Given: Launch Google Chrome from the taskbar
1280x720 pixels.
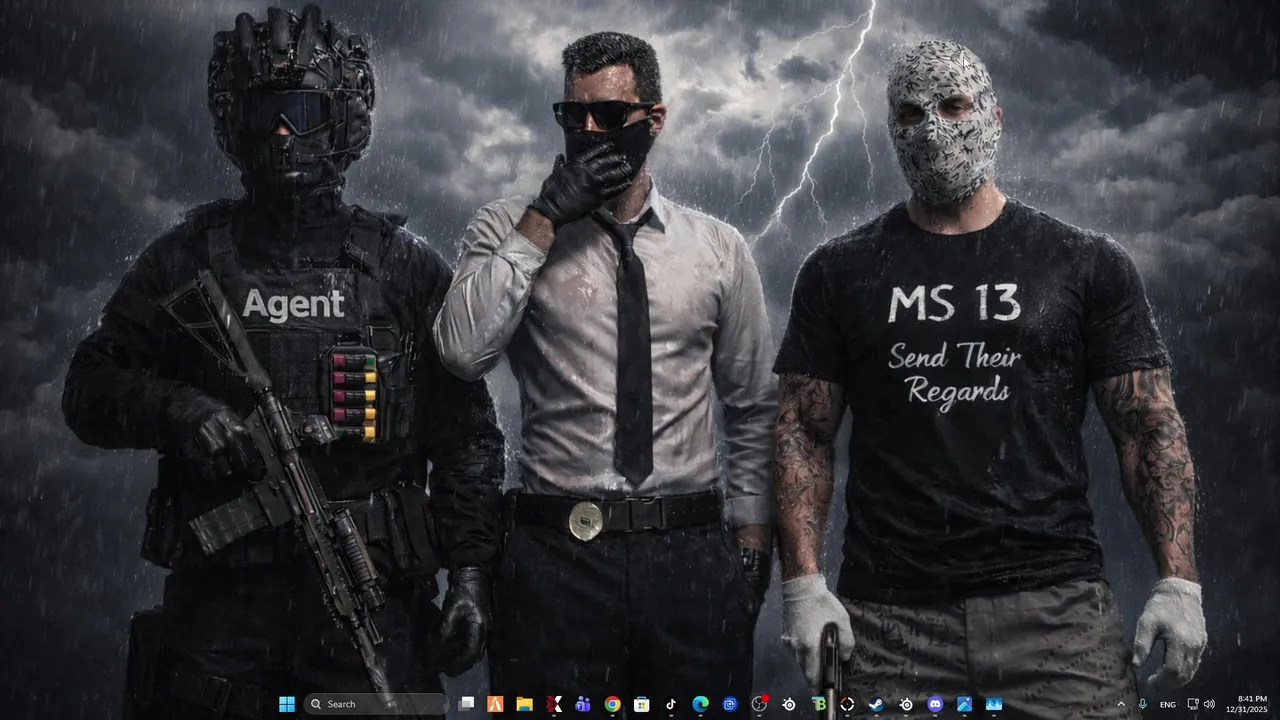Looking at the screenshot, I should pos(612,704).
